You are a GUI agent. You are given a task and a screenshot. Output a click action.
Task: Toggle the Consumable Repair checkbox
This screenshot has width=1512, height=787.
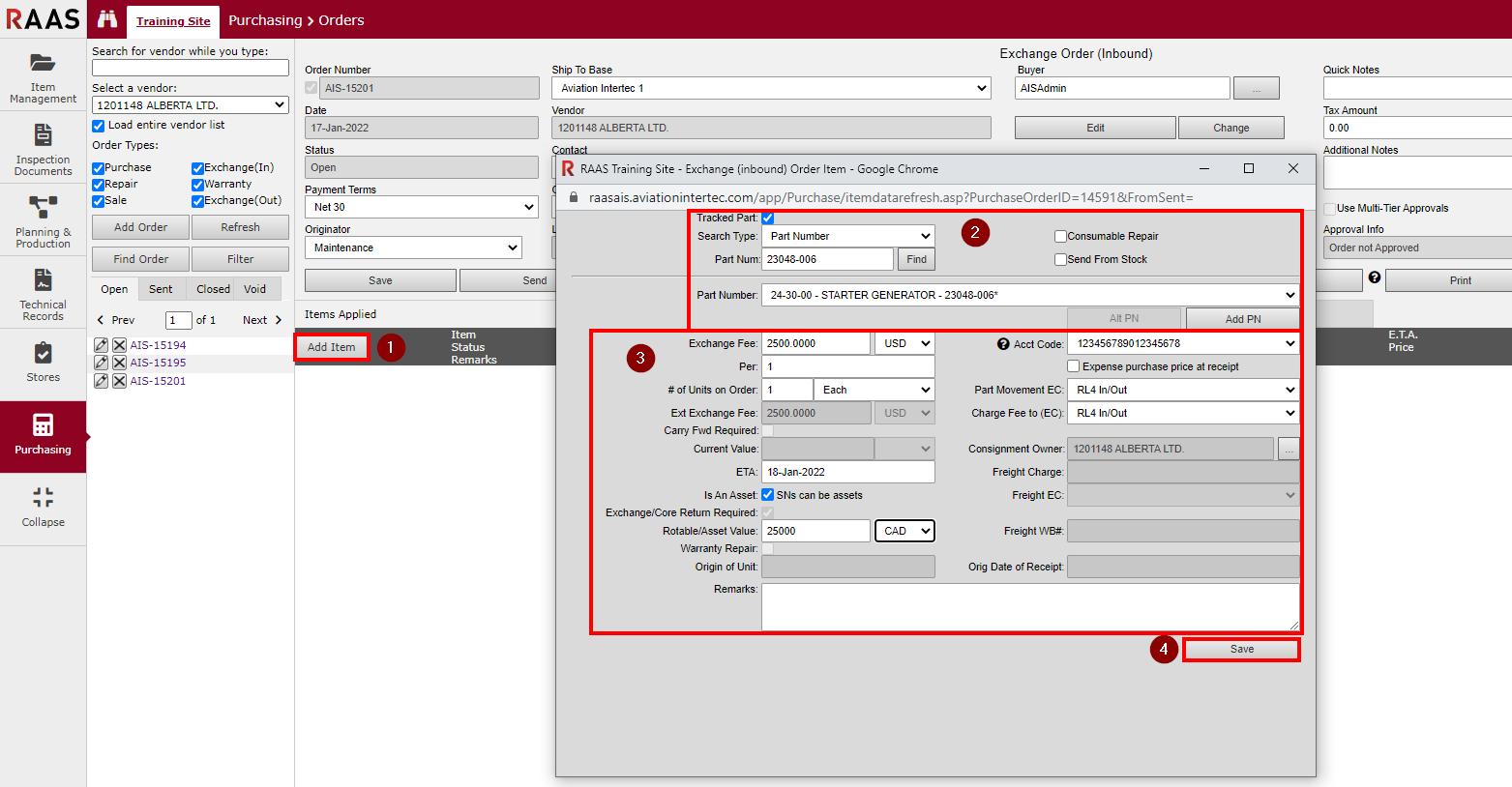(x=1060, y=236)
